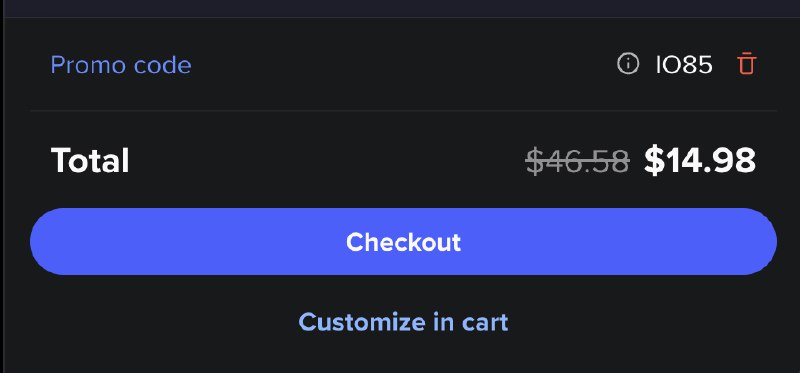
Task: Click the blue Promo code text
Action: tap(121, 65)
